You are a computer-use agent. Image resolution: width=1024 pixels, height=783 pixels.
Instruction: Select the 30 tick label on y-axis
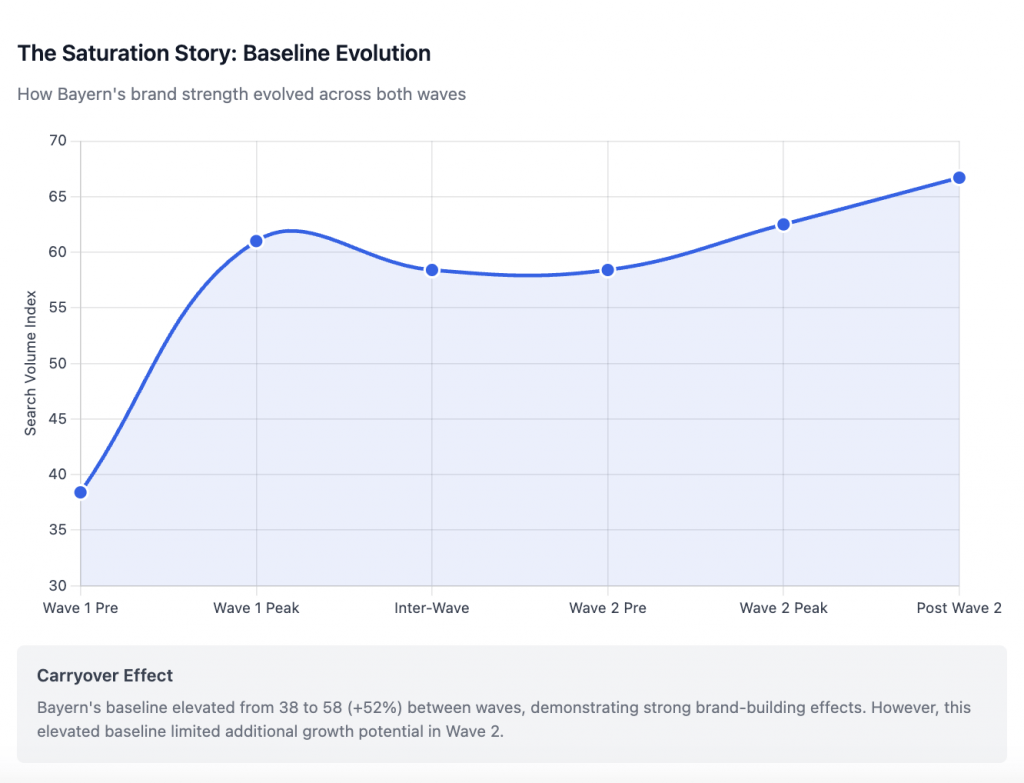pyautogui.click(x=57, y=586)
